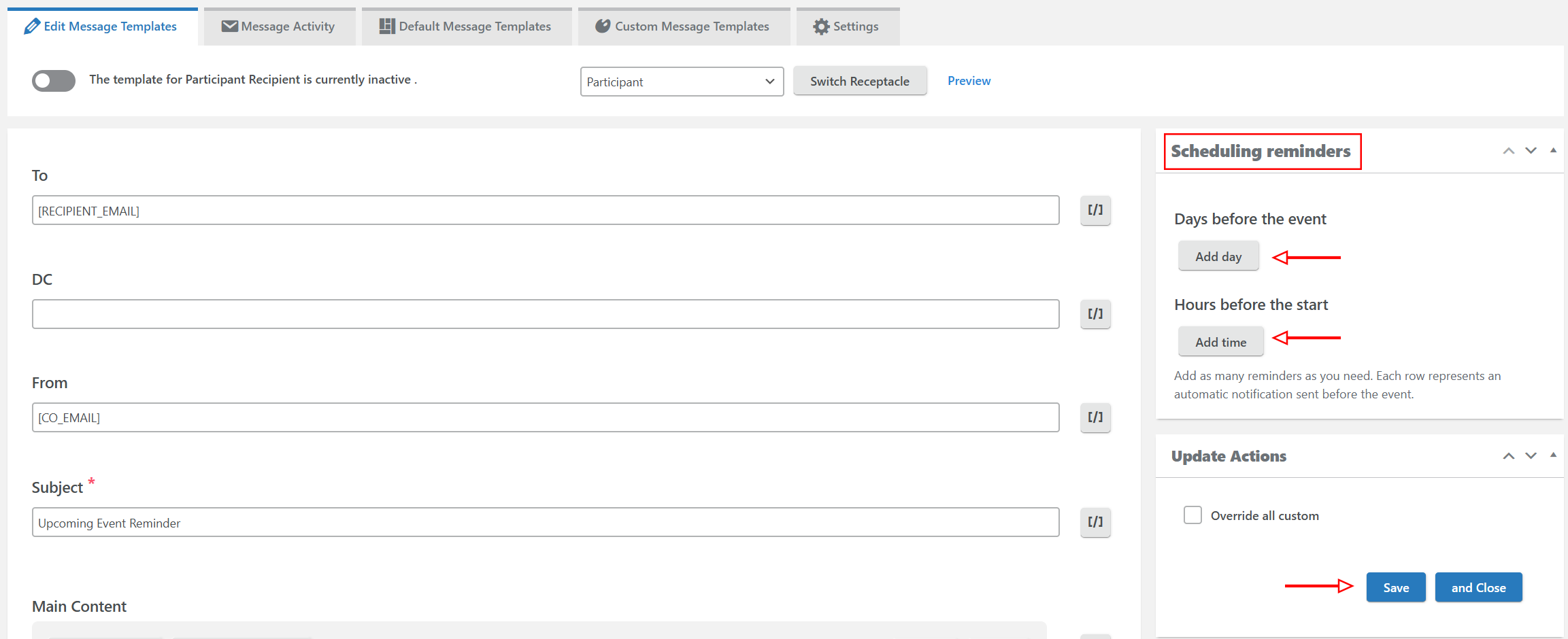Click the pie icon on Custom Message Templates
Viewport: 1568px width, 639px height.
coord(601,26)
